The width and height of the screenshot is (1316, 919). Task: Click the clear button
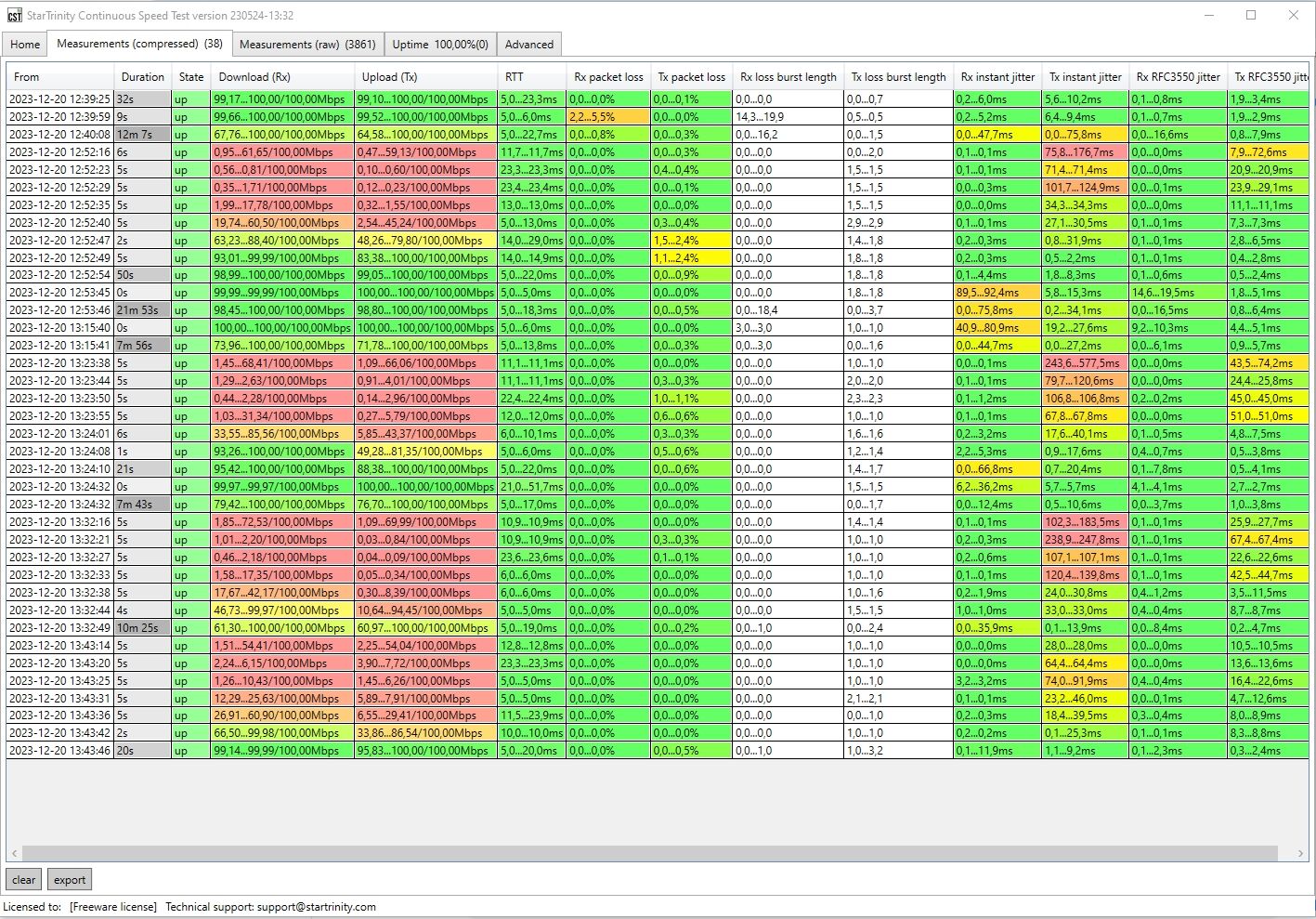tap(24, 879)
